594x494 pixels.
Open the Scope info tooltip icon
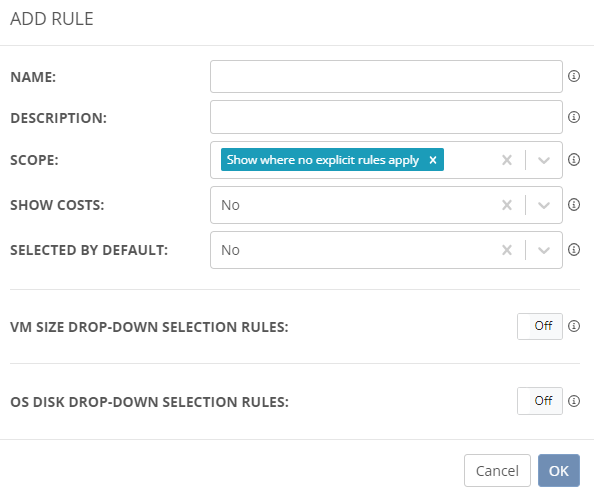click(574, 159)
